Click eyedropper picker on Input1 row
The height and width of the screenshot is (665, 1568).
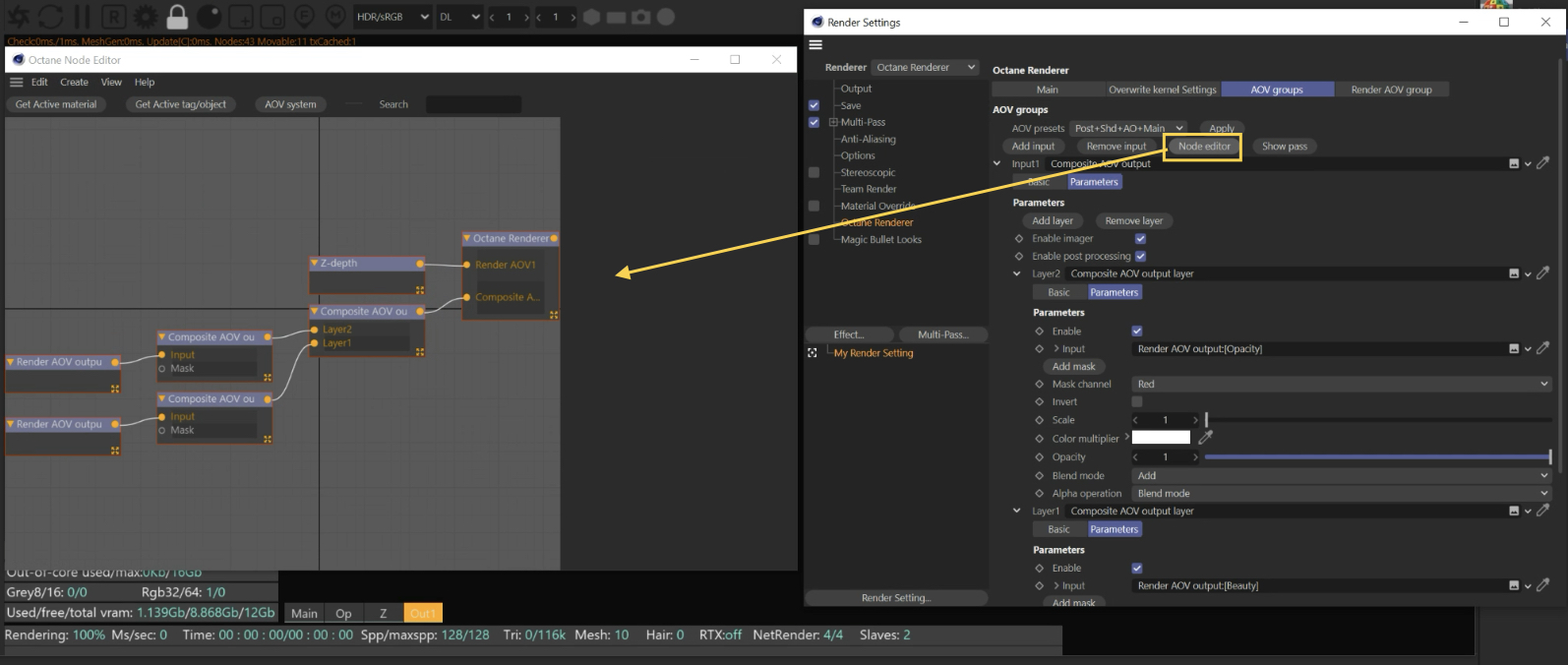pos(1543,163)
